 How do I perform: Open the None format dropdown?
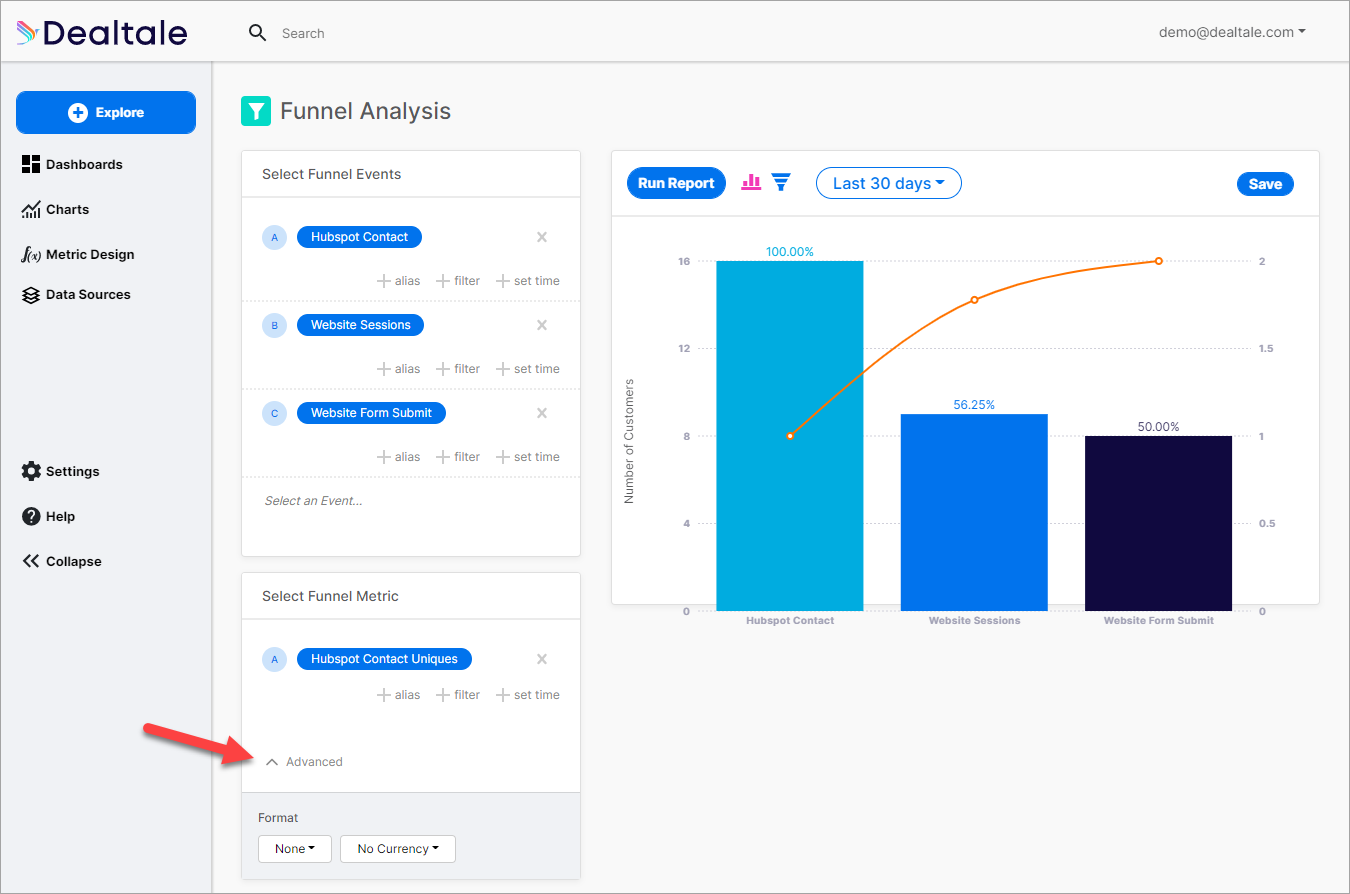pyautogui.click(x=295, y=849)
